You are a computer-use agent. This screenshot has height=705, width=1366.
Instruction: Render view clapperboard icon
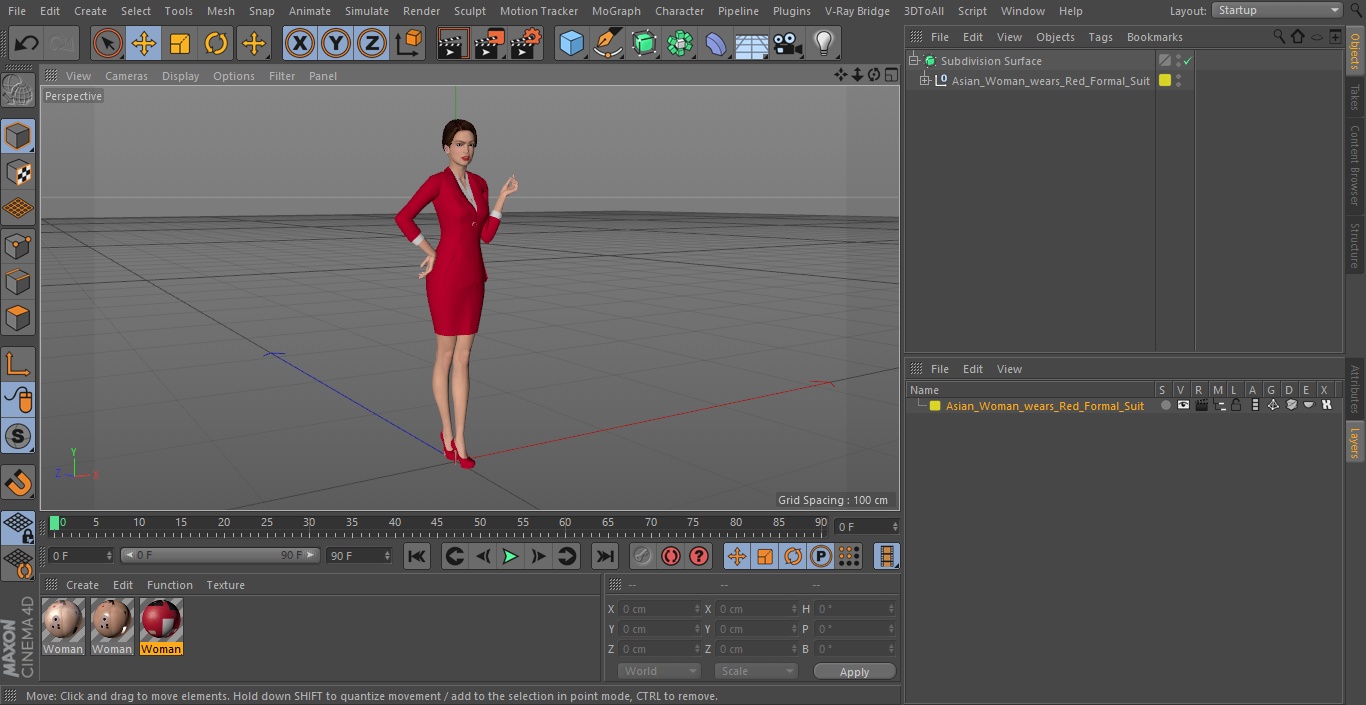pos(453,44)
